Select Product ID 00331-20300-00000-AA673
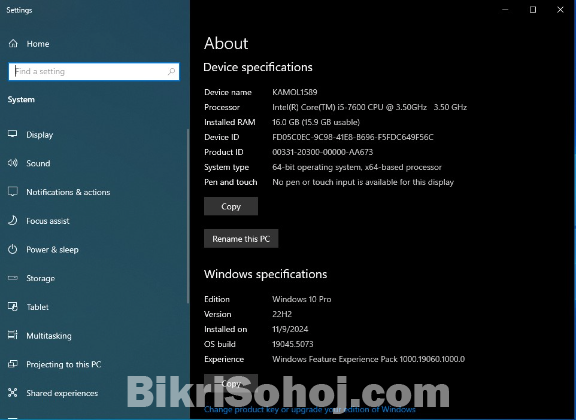 click(x=323, y=152)
